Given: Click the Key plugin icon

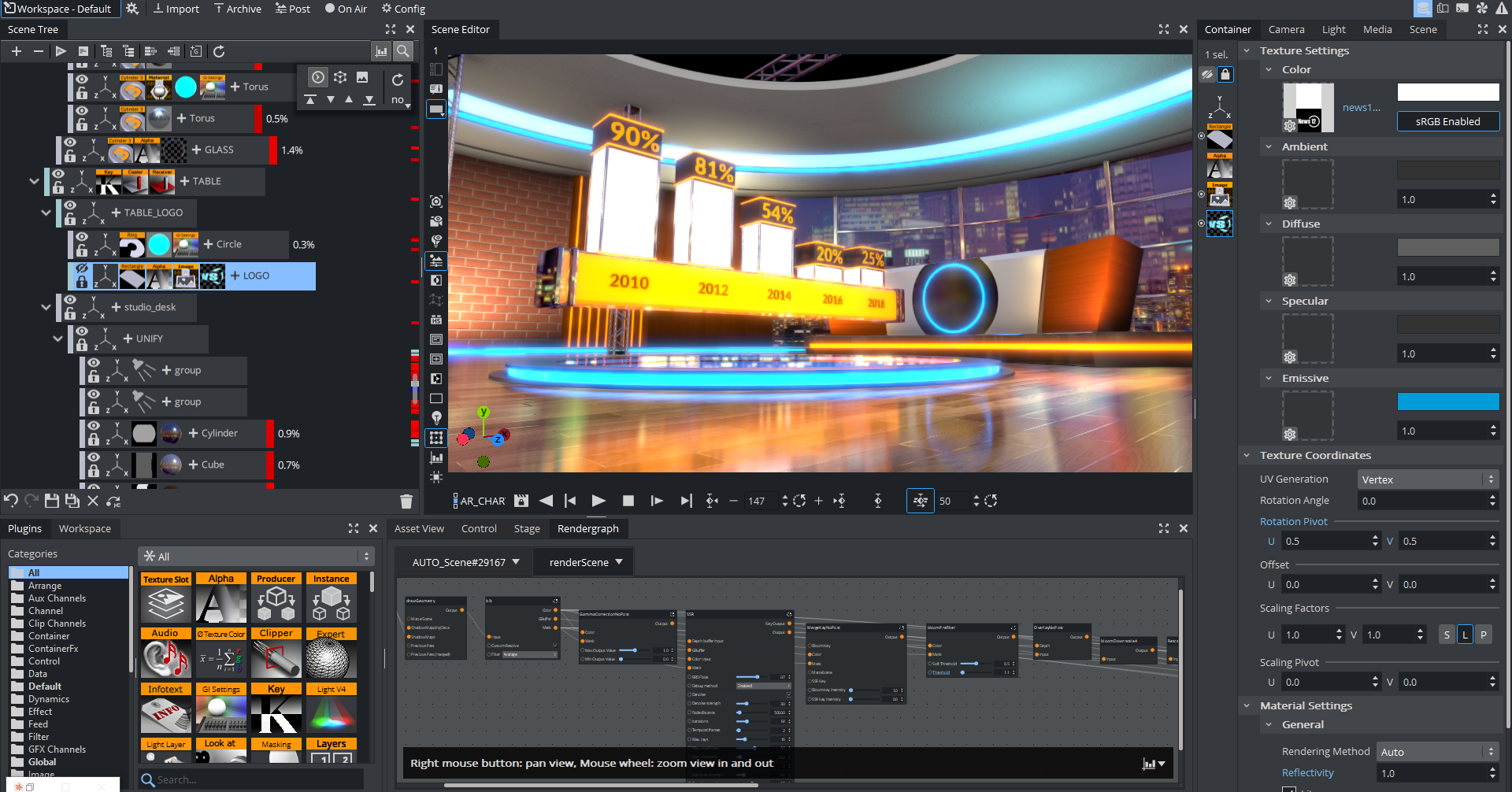Looking at the screenshot, I should pyautogui.click(x=276, y=708).
